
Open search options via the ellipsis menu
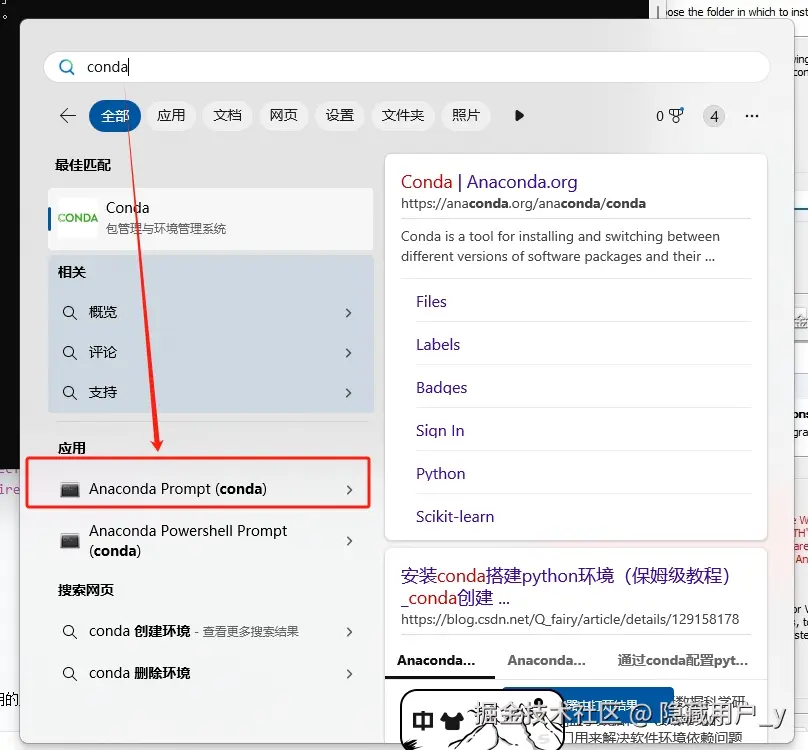752,116
